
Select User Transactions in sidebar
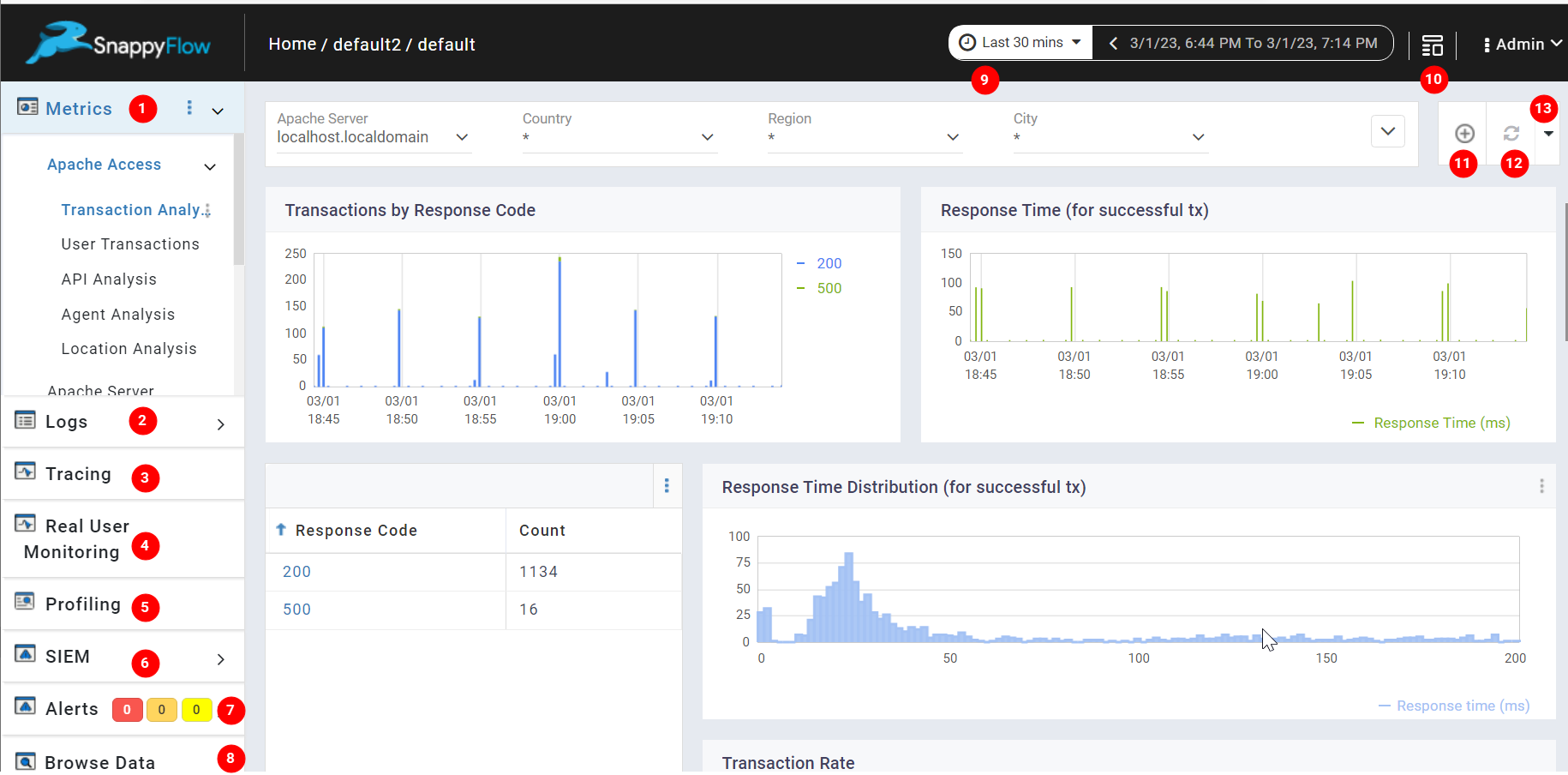(130, 244)
